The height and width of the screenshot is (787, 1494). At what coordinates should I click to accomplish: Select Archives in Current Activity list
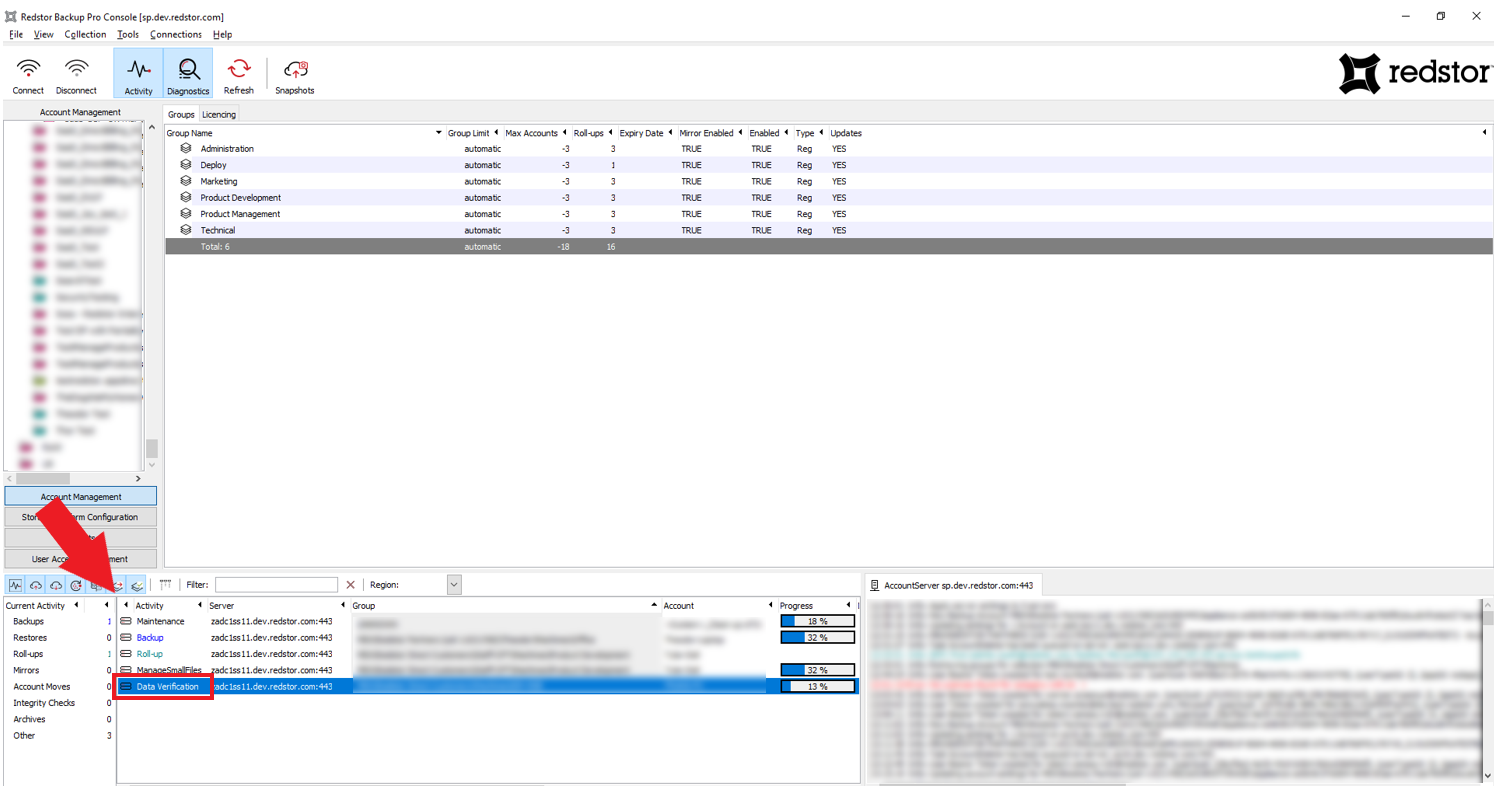[x=29, y=719]
